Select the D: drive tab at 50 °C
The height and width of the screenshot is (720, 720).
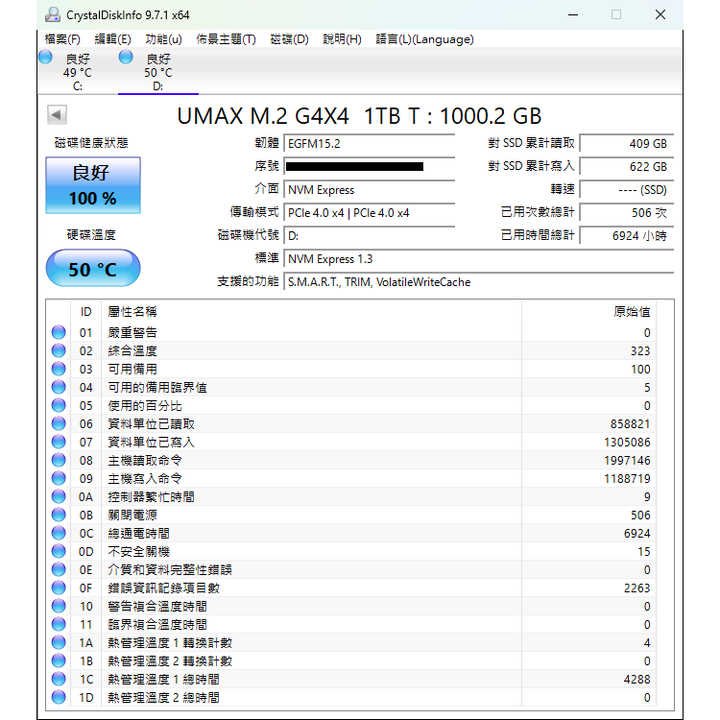pyautogui.click(x=158, y=72)
